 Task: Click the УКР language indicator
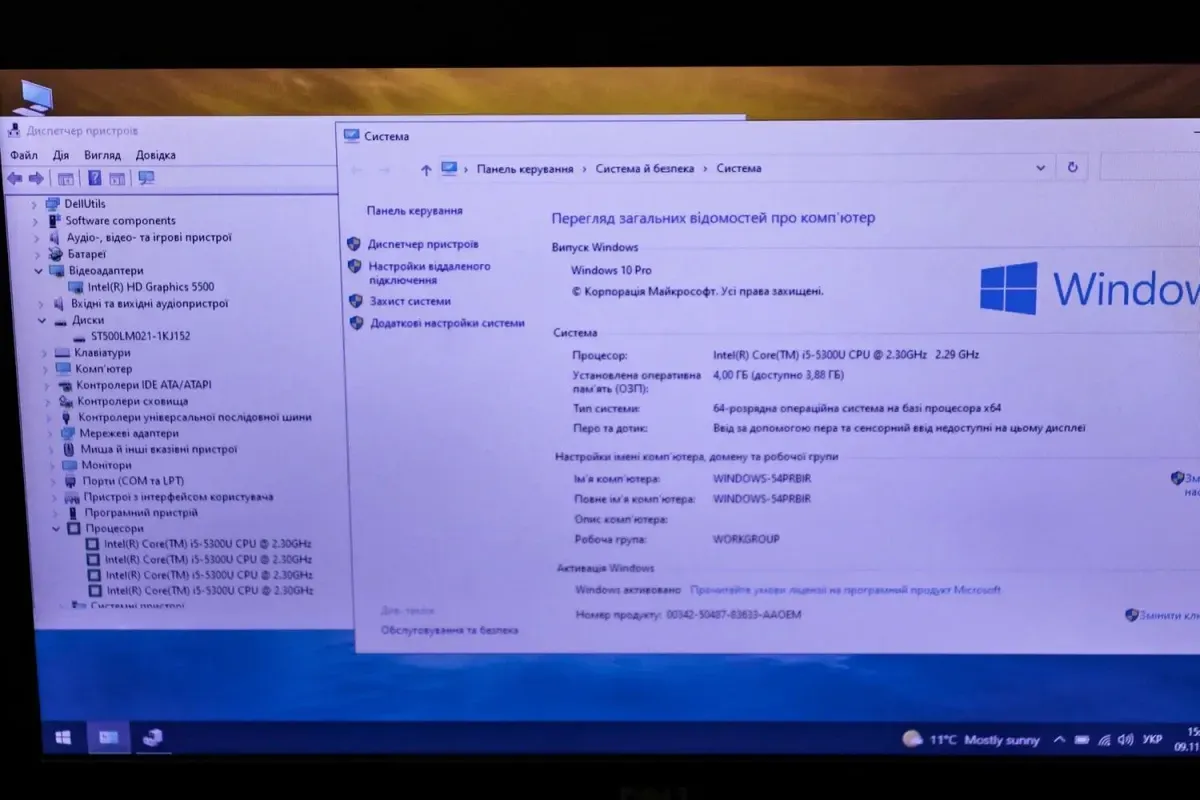tap(1152, 740)
